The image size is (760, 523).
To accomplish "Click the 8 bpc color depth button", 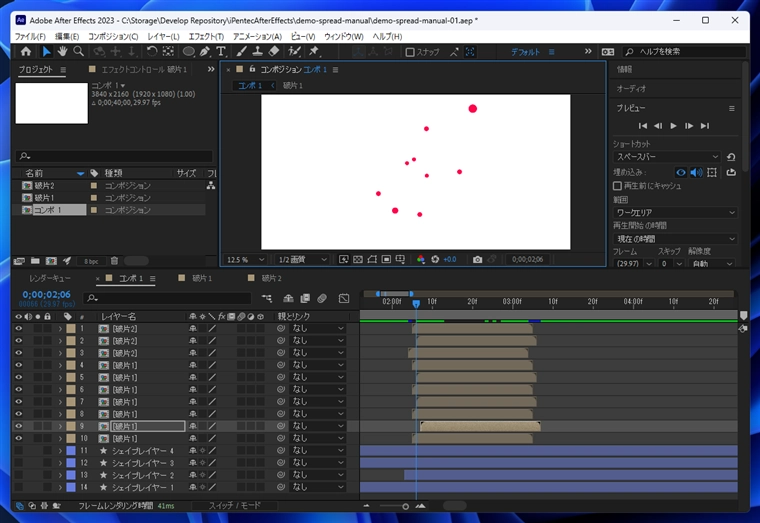I will pyautogui.click(x=91, y=261).
